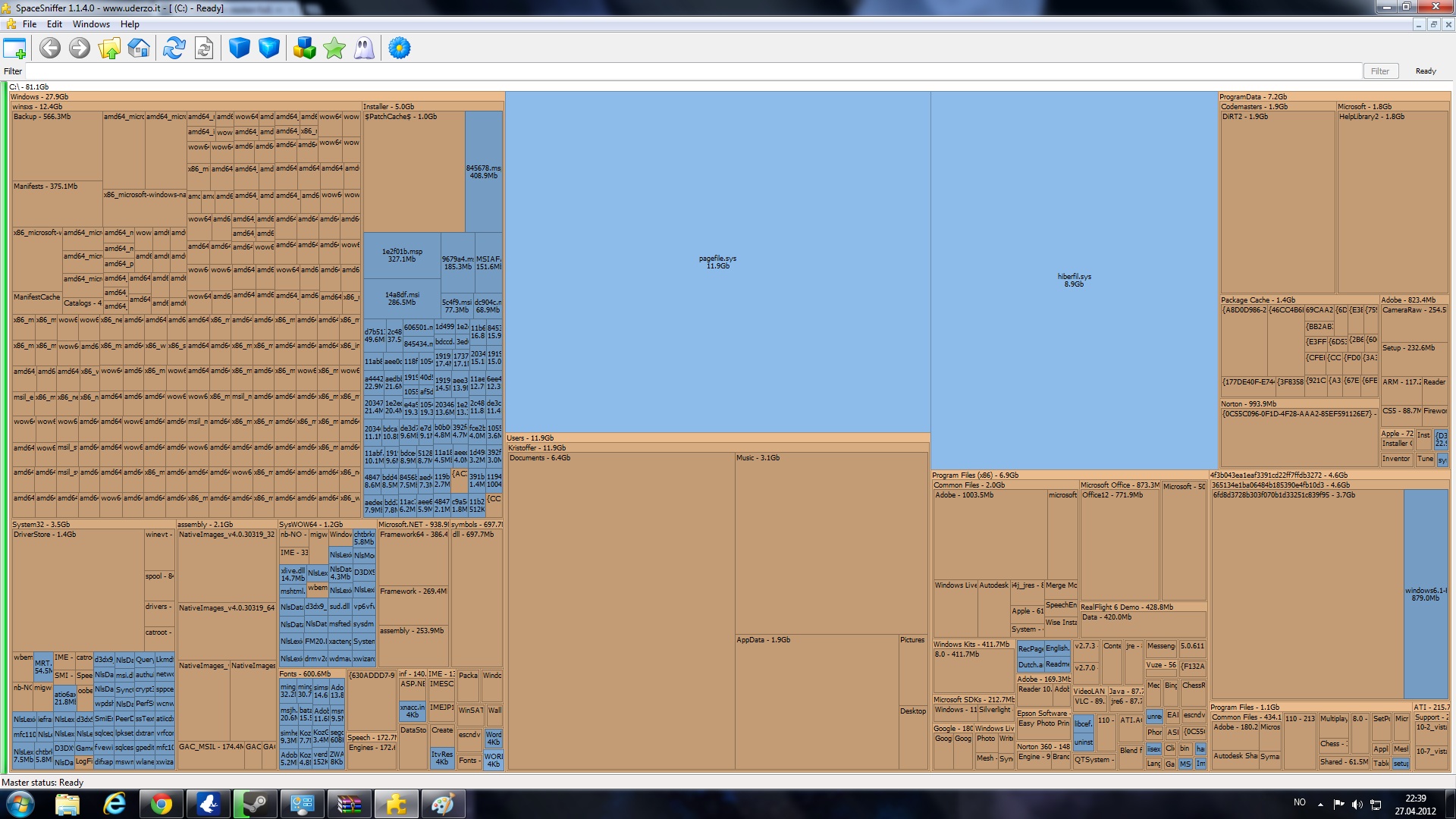Image resolution: width=1456 pixels, height=819 pixels.
Task: Select the pagefile.sys block
Action: (717, 262)
